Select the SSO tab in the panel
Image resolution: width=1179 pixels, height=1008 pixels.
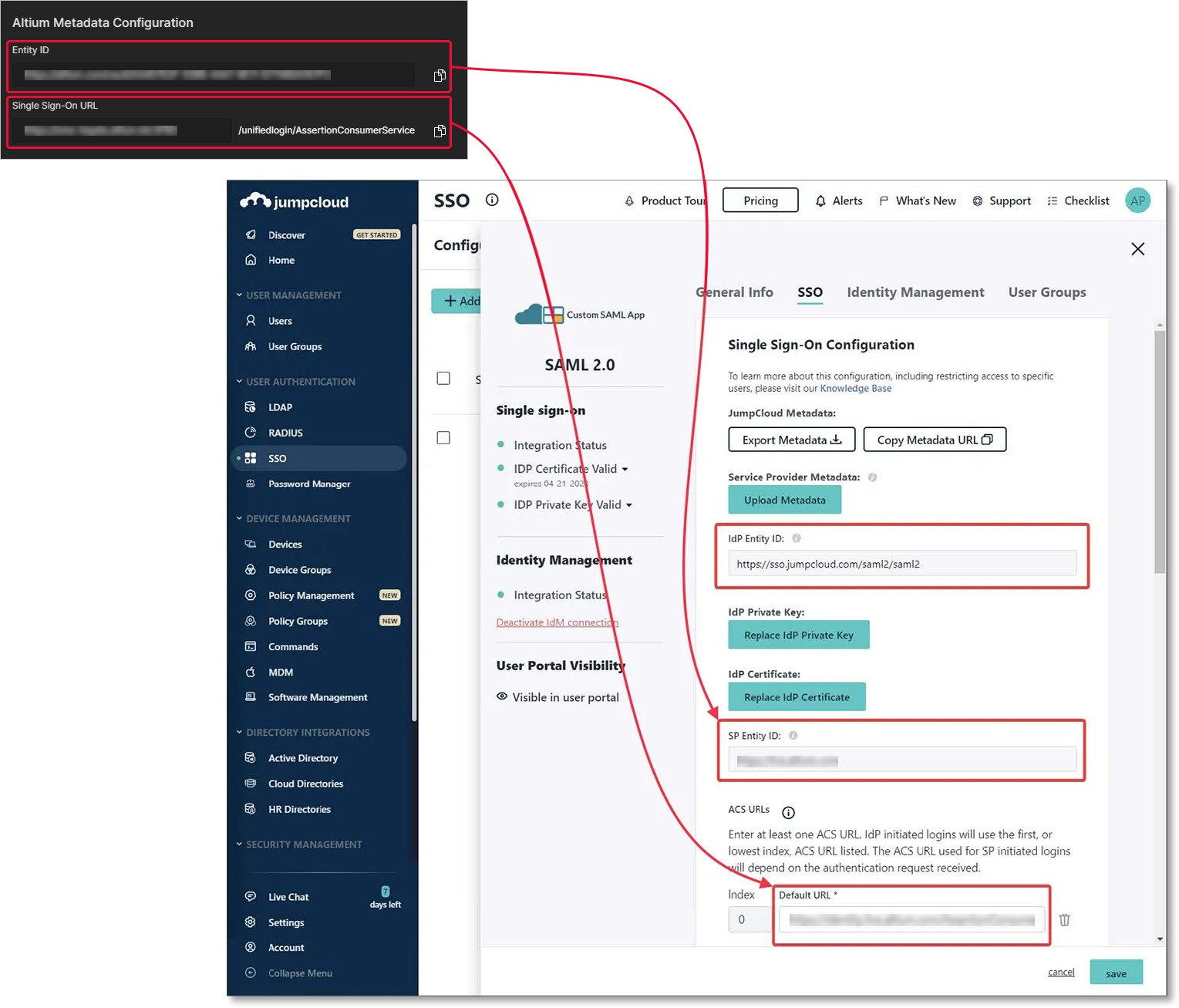810,293
